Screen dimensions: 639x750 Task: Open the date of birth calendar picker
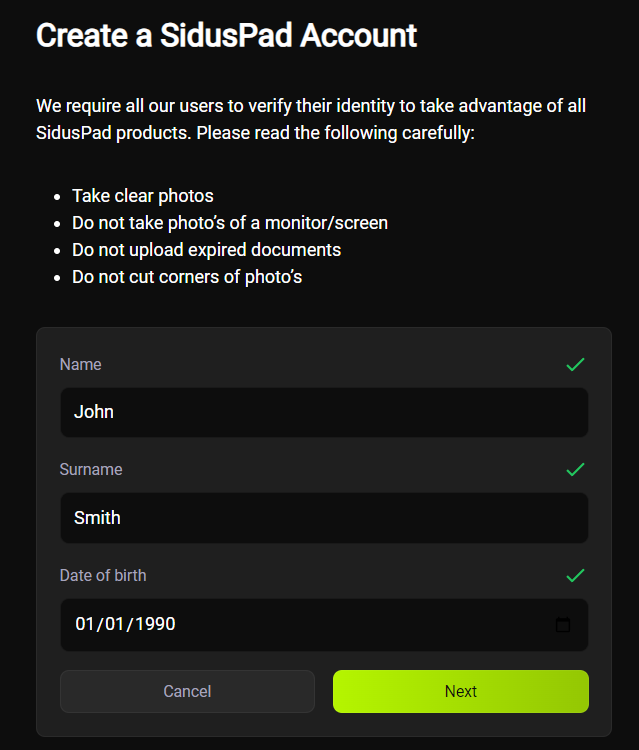[563, 625]
